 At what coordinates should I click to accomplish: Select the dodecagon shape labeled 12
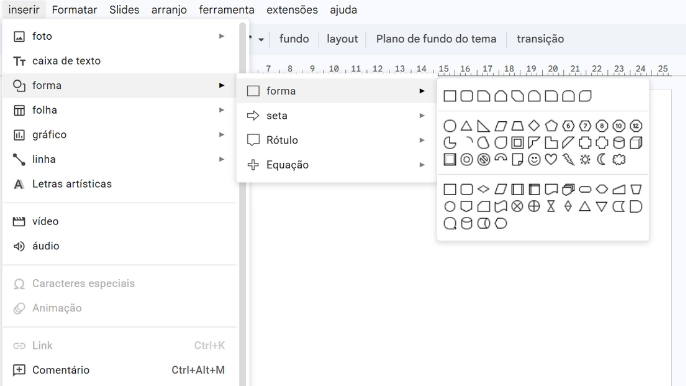click(636, 126)
